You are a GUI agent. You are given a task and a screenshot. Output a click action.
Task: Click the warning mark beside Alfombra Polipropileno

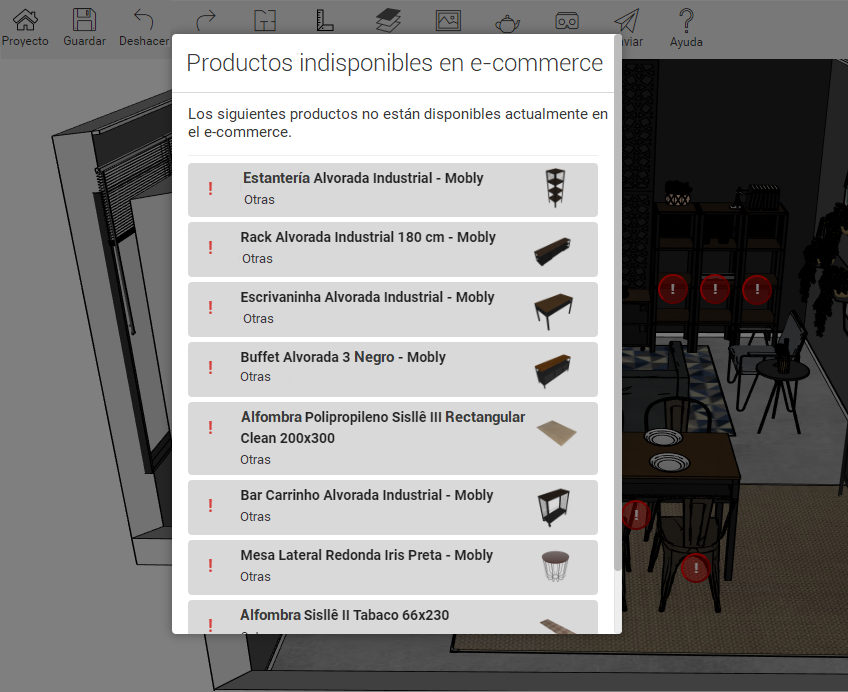[210, 427]
